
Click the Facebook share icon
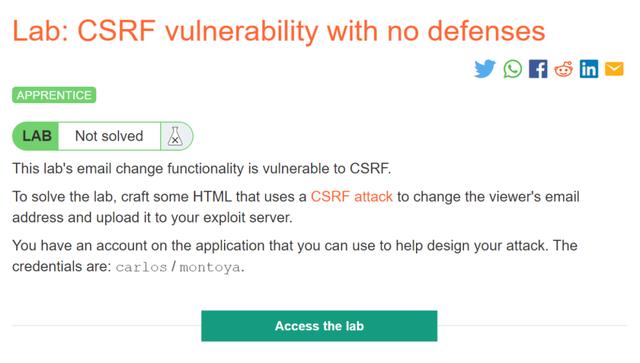[538, 69]
